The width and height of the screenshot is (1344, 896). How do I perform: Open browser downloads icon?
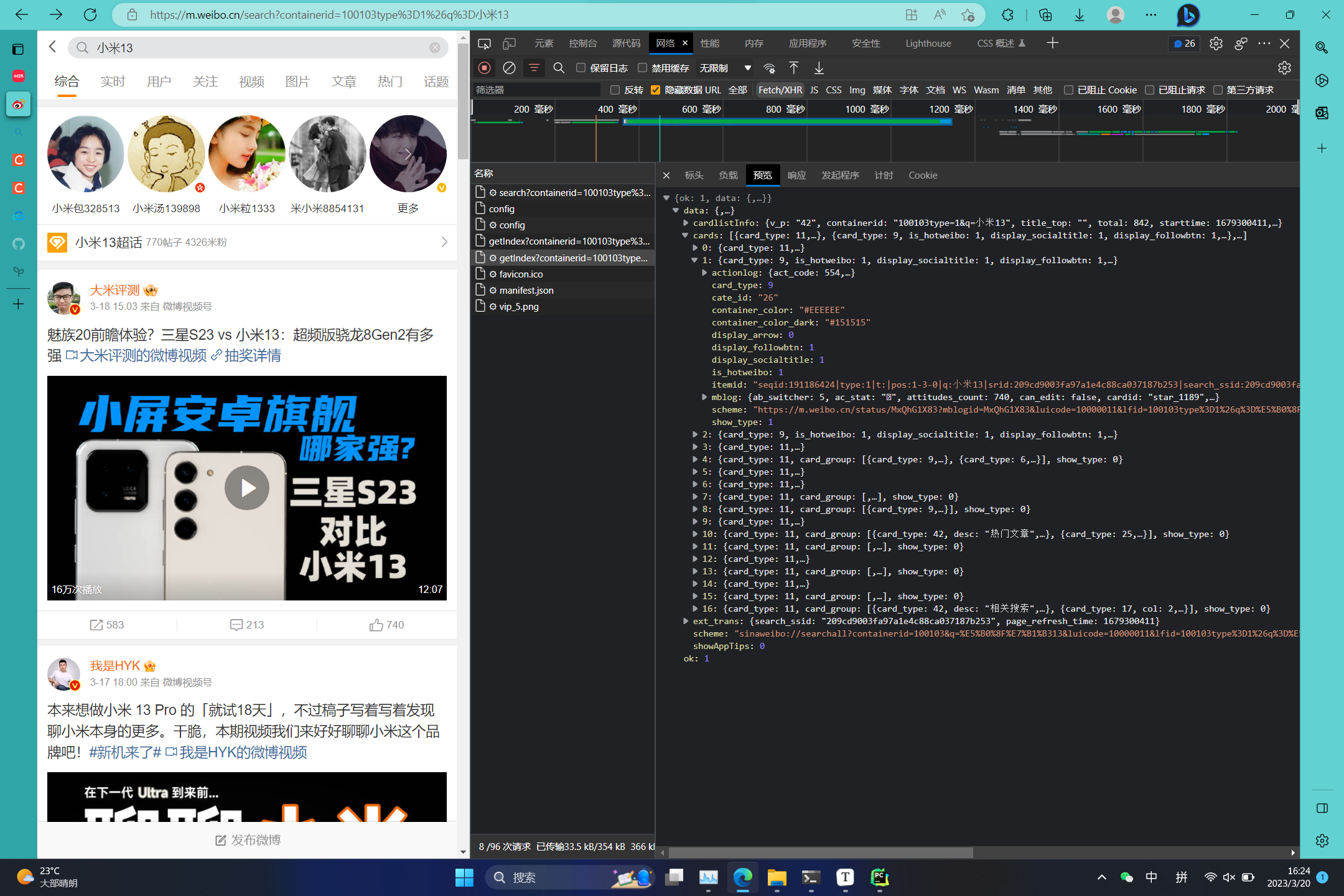[1080, 15]
